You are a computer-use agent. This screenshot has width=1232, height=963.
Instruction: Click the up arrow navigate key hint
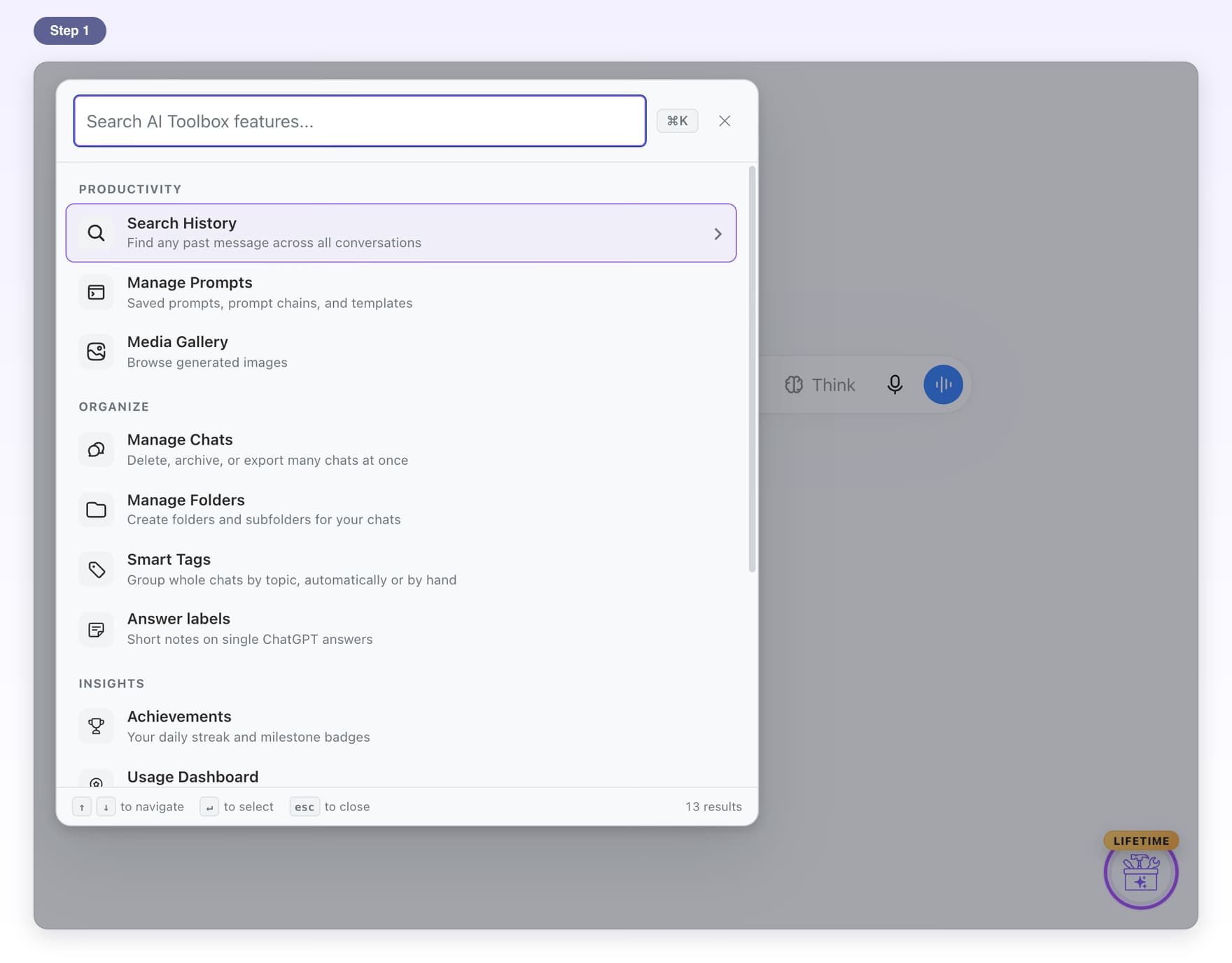tap(82, 807)
